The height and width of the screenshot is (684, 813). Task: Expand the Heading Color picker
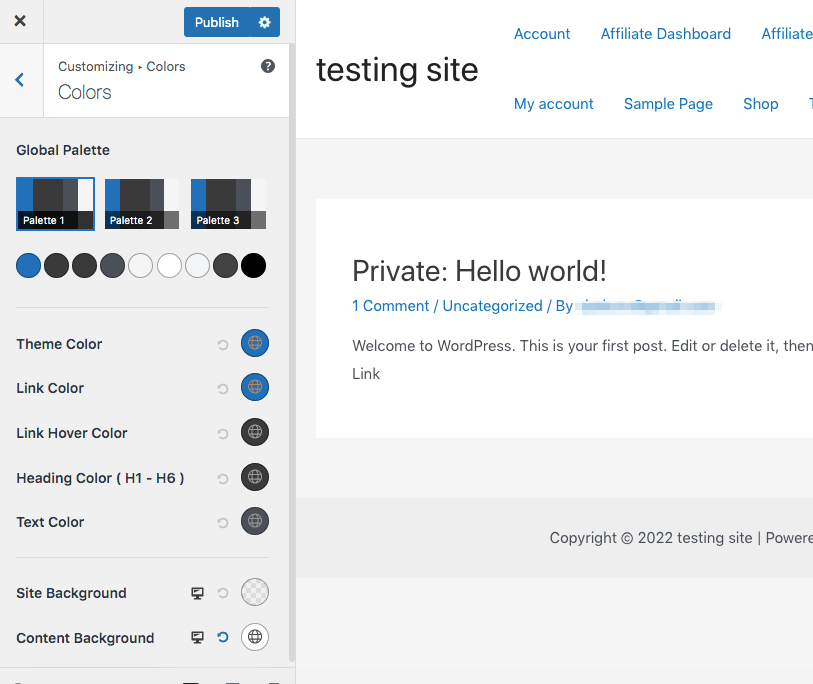click(x=255, y=478)
